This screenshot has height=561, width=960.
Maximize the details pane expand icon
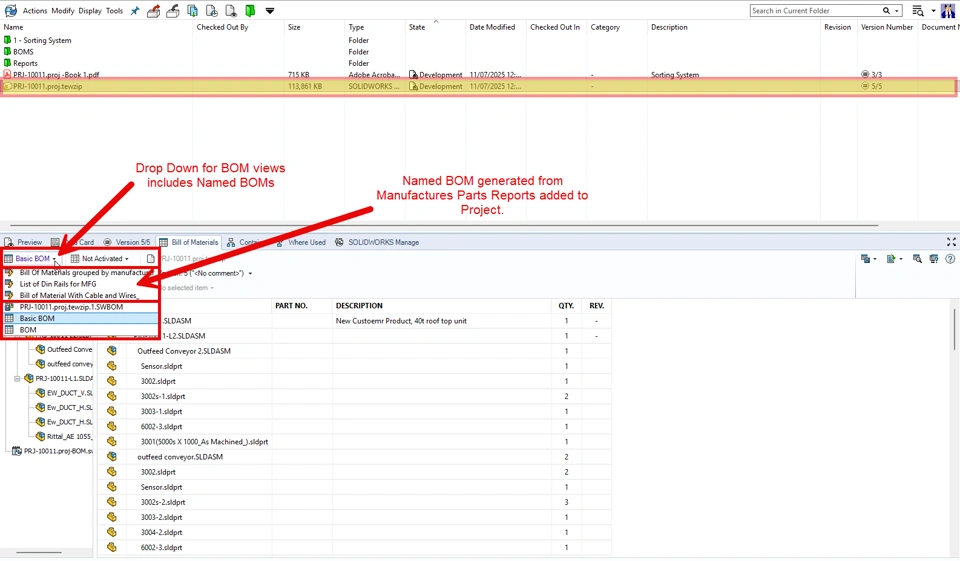pyautogui.click(x=951, y=243)
